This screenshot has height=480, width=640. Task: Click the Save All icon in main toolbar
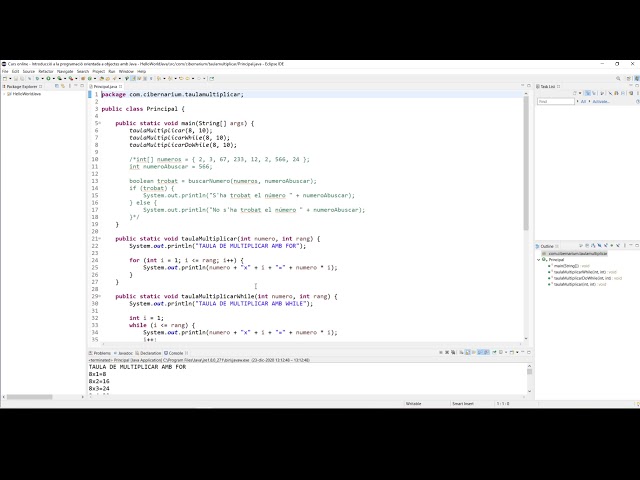pyautogui.click(x=22, y=78)
